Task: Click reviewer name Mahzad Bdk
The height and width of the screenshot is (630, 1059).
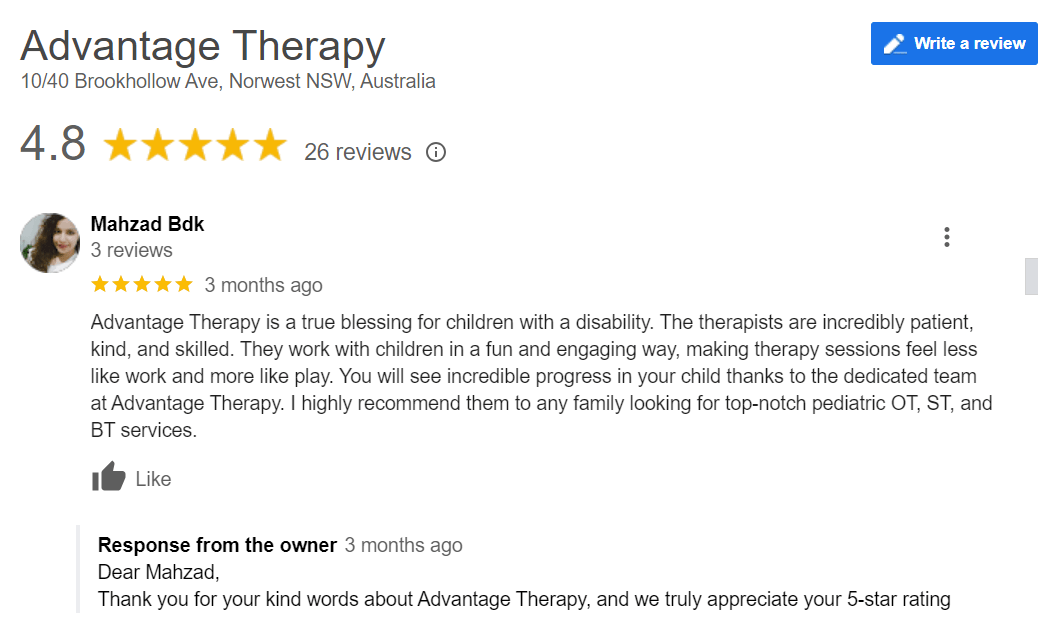Action: pos(147,224)
